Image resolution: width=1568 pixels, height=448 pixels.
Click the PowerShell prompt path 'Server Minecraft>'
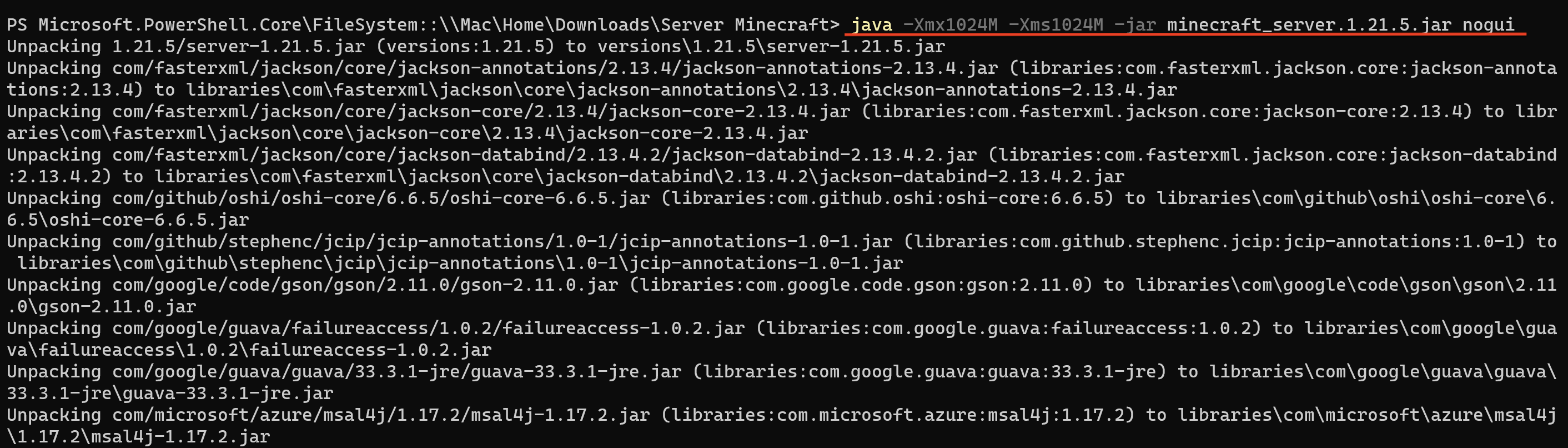[750, 25]
